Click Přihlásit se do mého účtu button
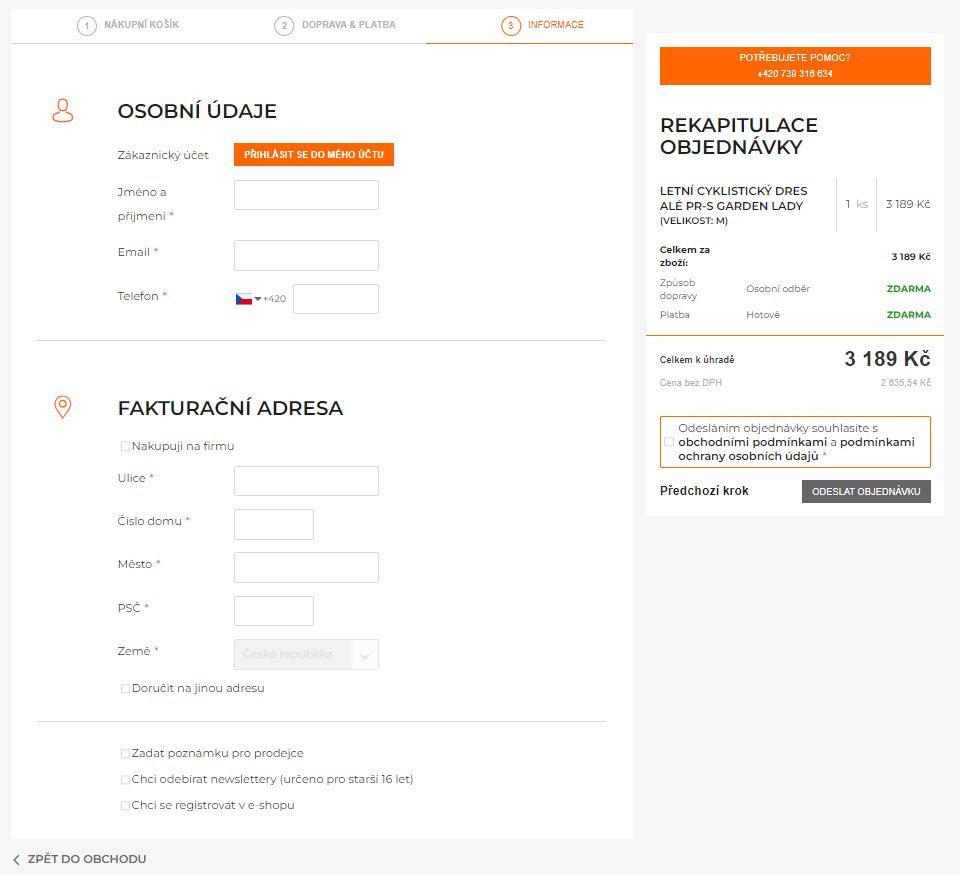 313,154
